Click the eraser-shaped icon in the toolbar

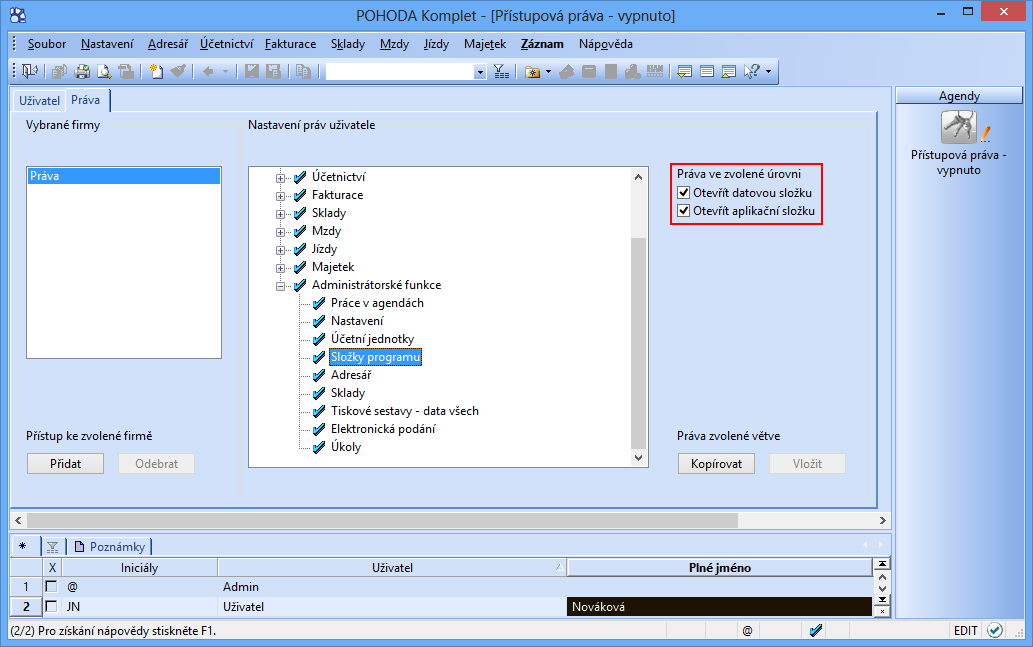(x=567, y=71)
